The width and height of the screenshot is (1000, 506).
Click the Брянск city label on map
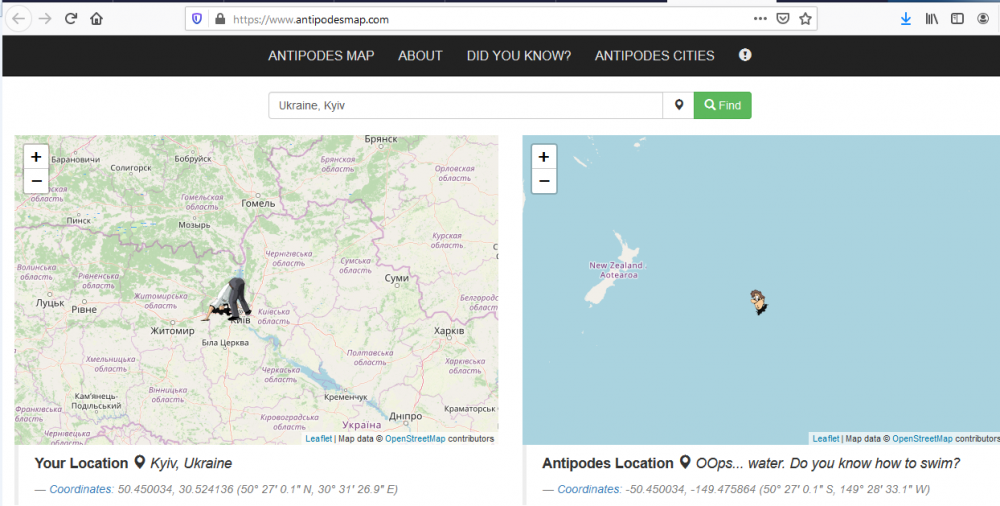(381, 138)
